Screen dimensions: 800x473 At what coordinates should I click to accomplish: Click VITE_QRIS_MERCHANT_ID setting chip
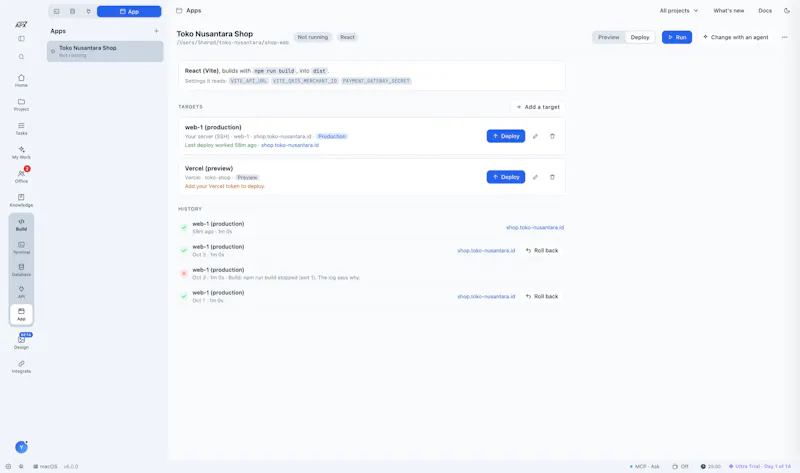(x=305, y=81)
